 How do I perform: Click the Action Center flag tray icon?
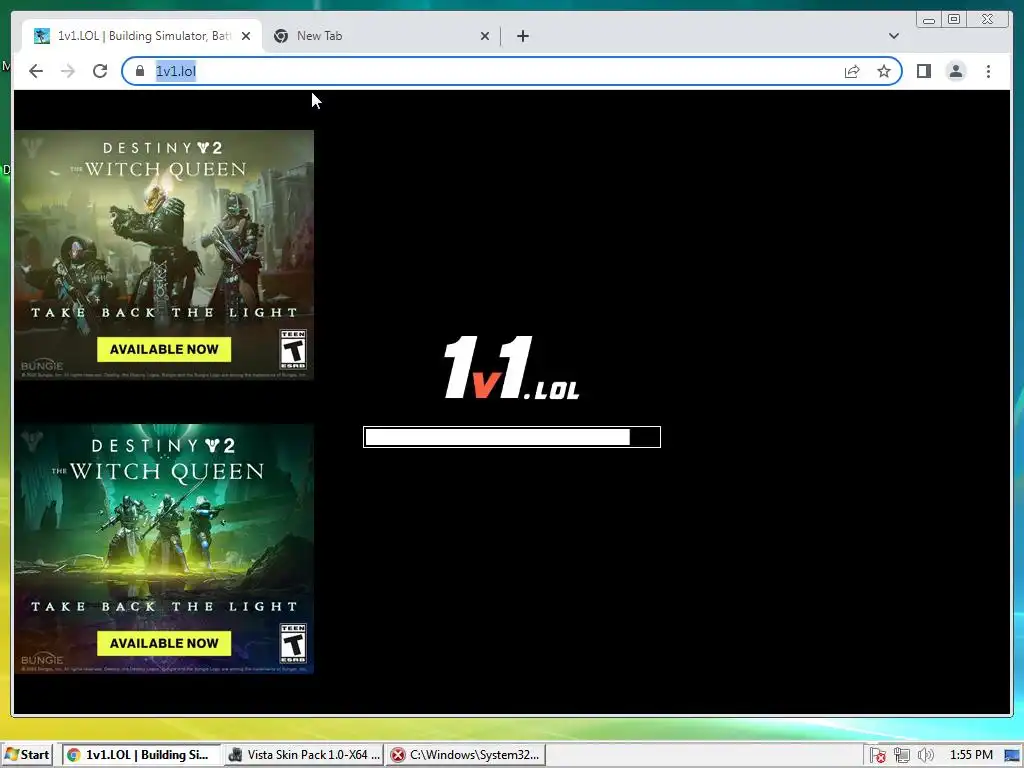pos(877,756)
